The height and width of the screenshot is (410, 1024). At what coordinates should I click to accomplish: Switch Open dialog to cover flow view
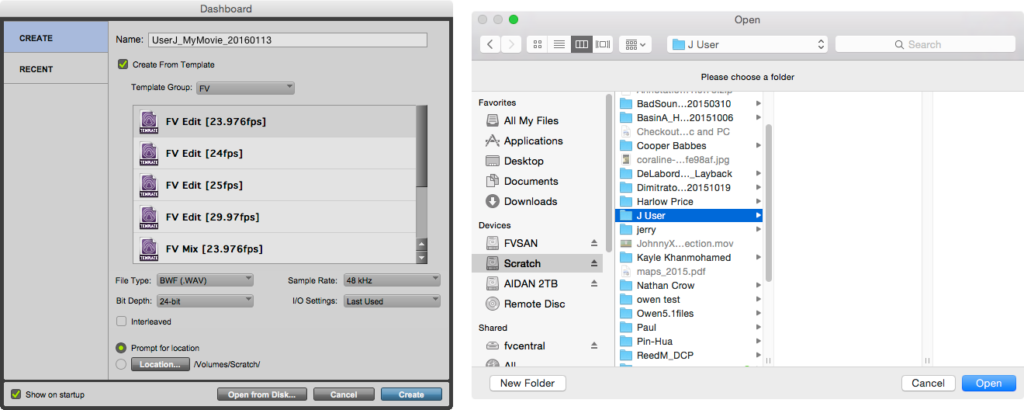[602, 44]
